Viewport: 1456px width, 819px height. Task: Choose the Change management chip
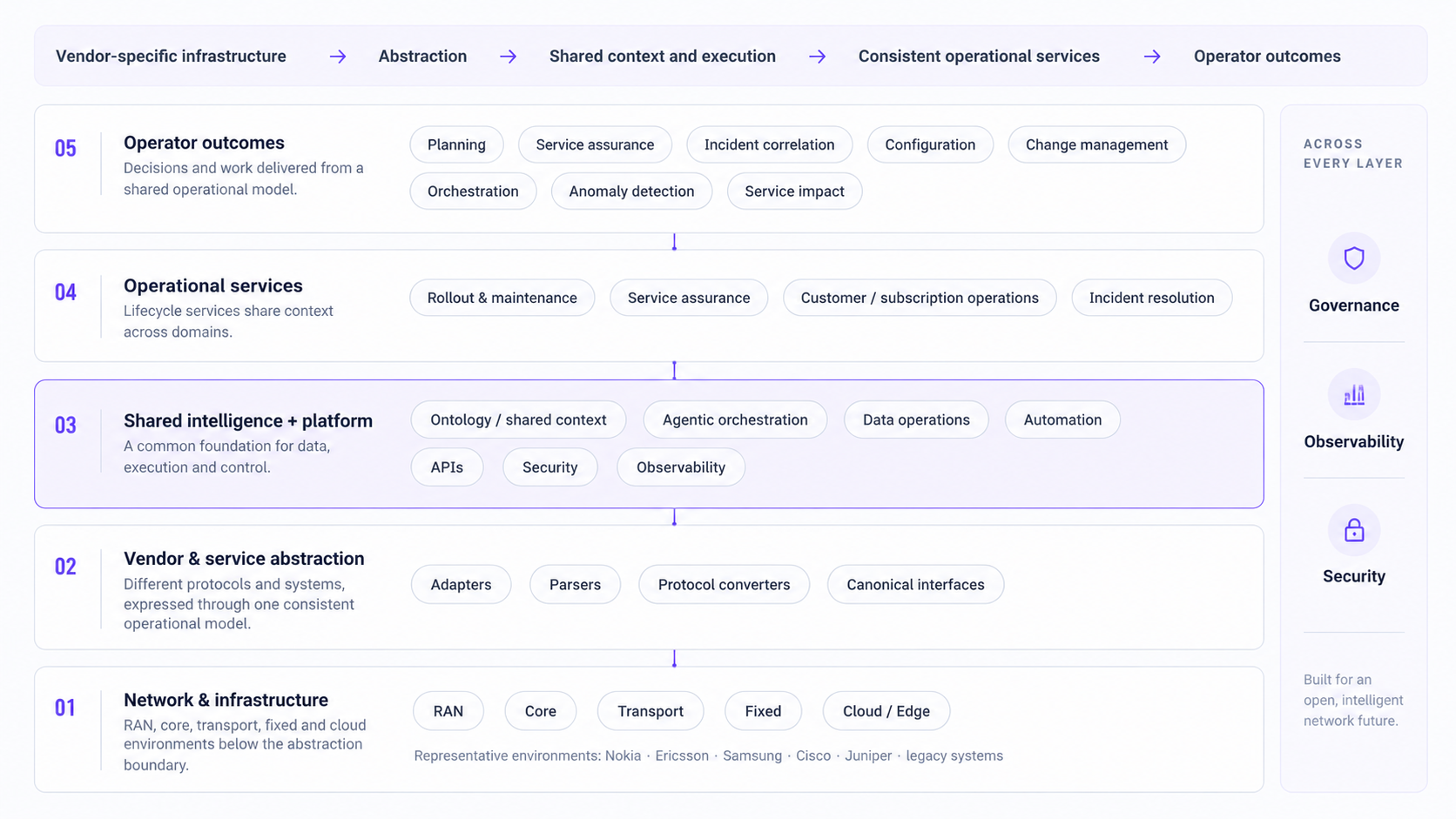1096,144
